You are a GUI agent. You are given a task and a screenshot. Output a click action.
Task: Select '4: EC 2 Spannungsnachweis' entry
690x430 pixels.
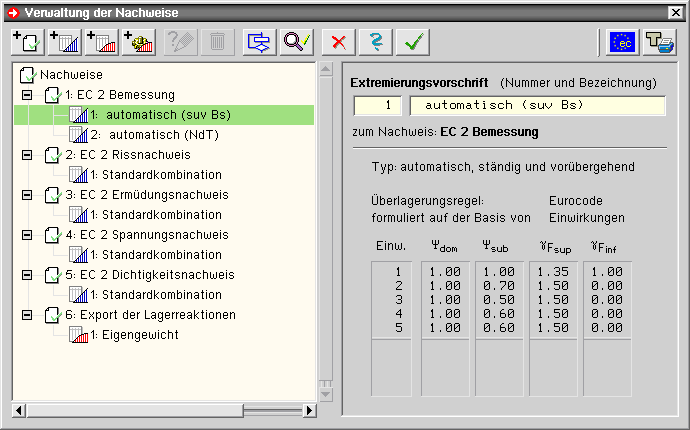[x=146, y=235]
